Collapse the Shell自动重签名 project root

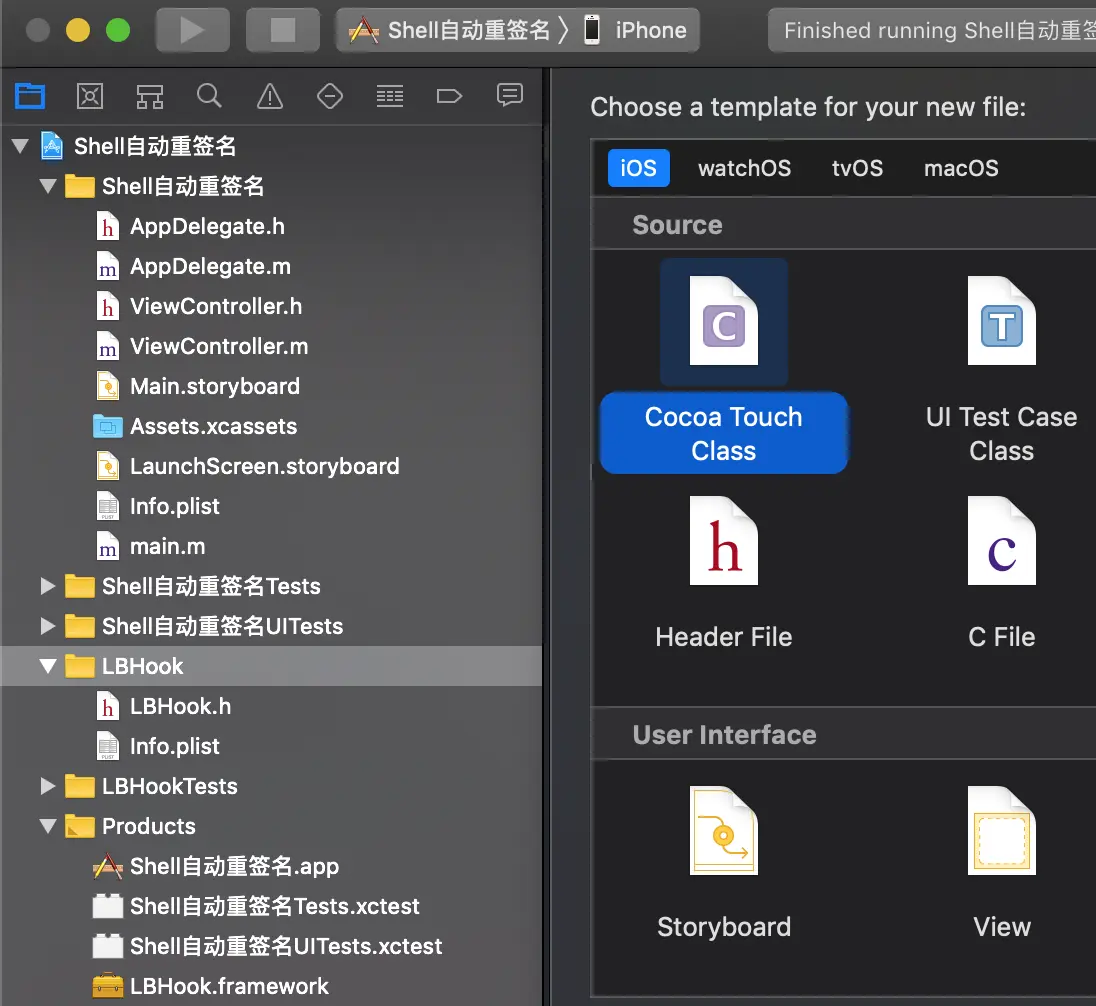20,146
